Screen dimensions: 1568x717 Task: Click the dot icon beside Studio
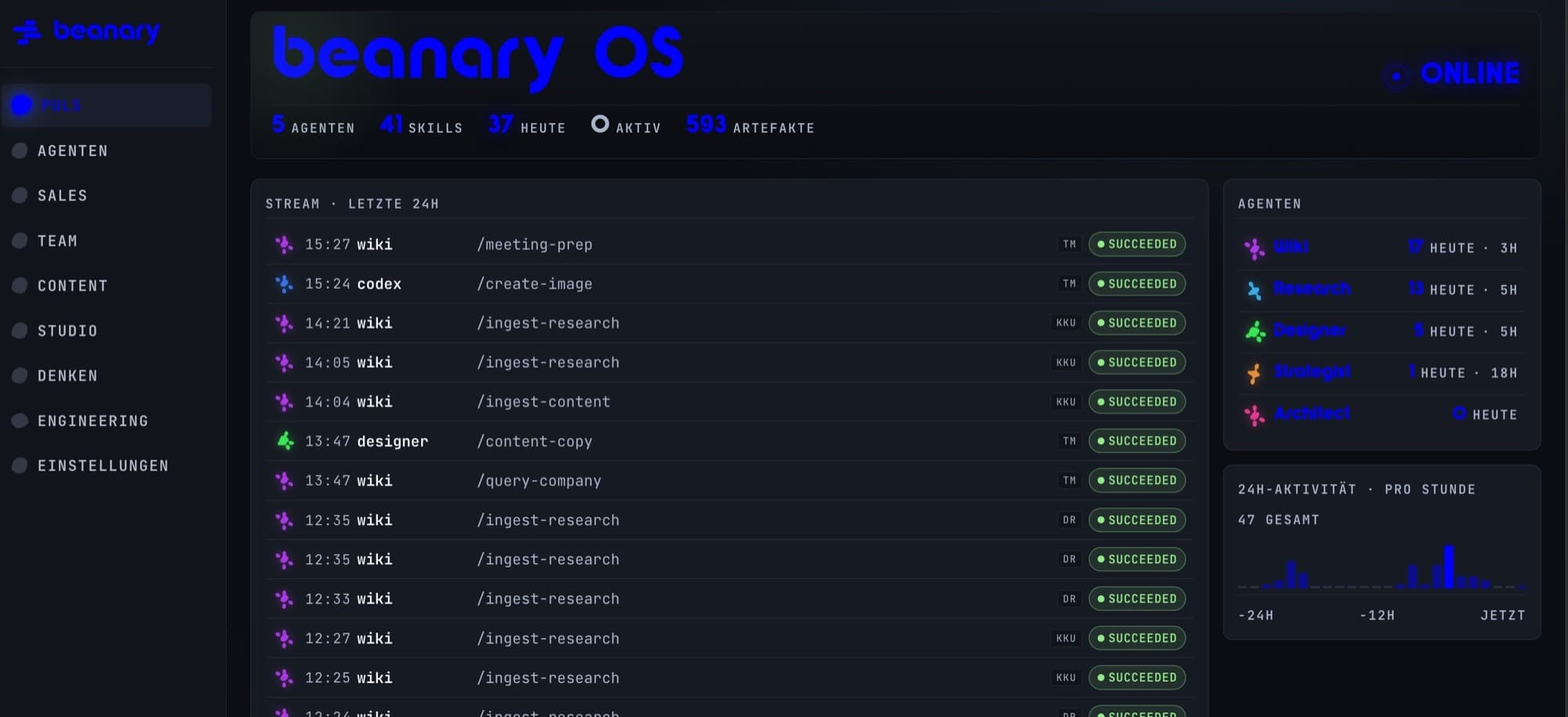click(x=20, y=330)
